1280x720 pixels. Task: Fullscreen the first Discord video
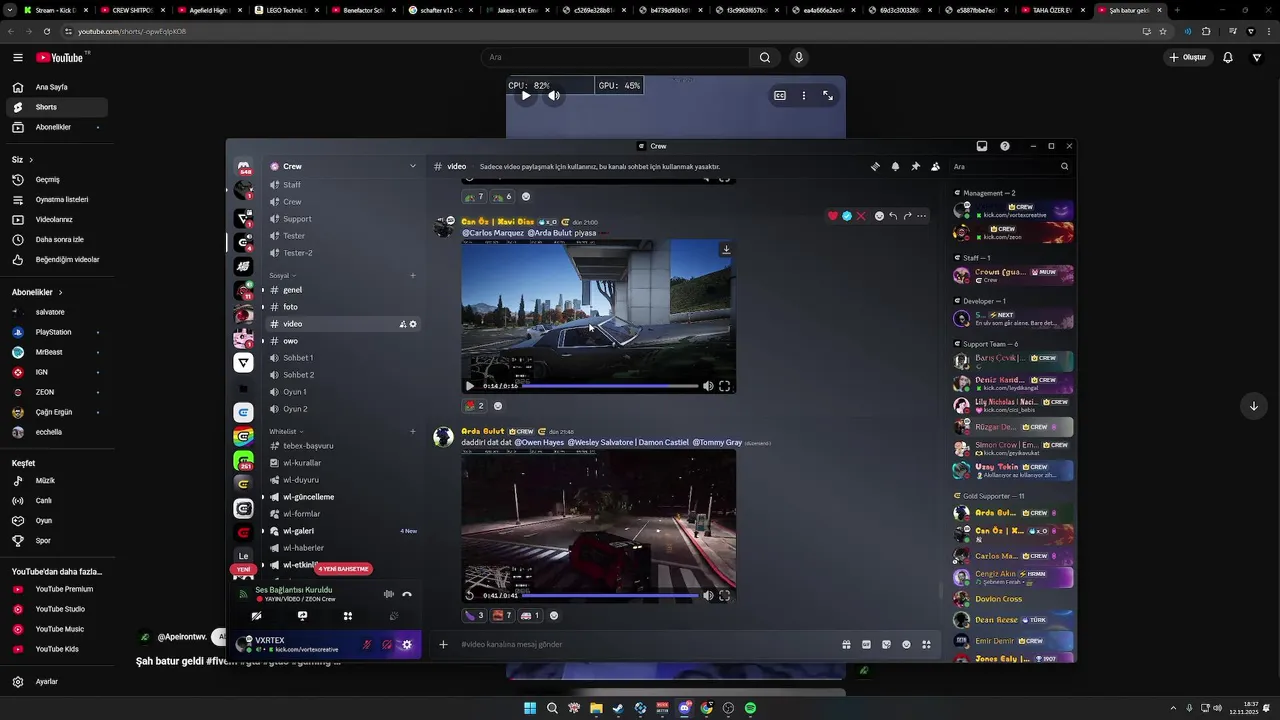click(724, 386)
